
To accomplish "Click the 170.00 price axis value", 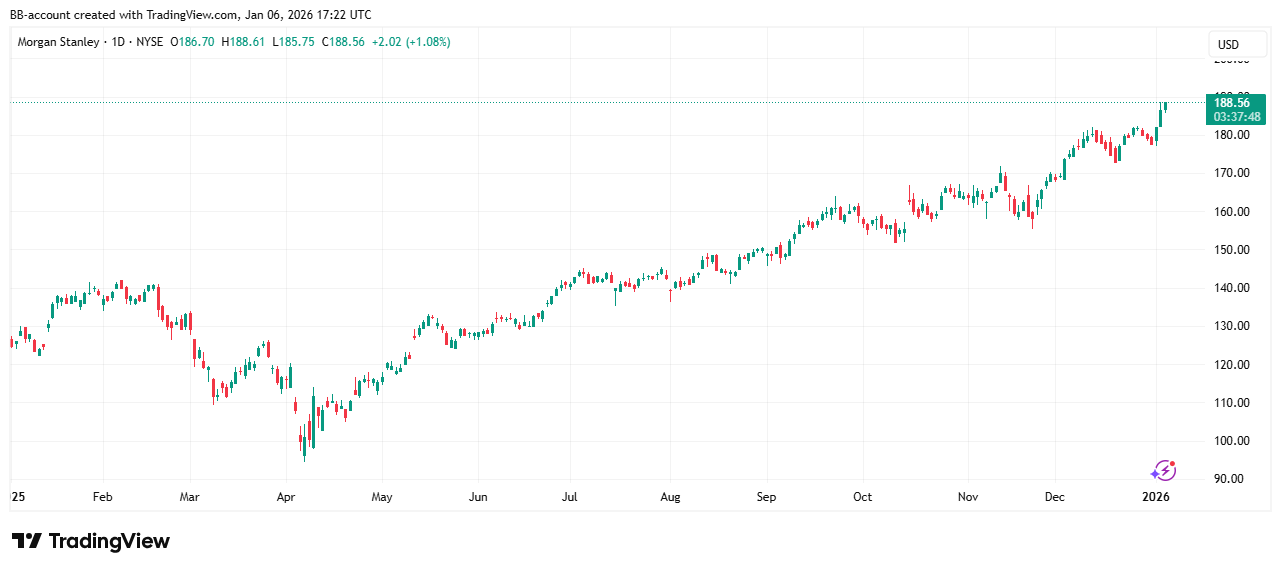I will 1230,173.
